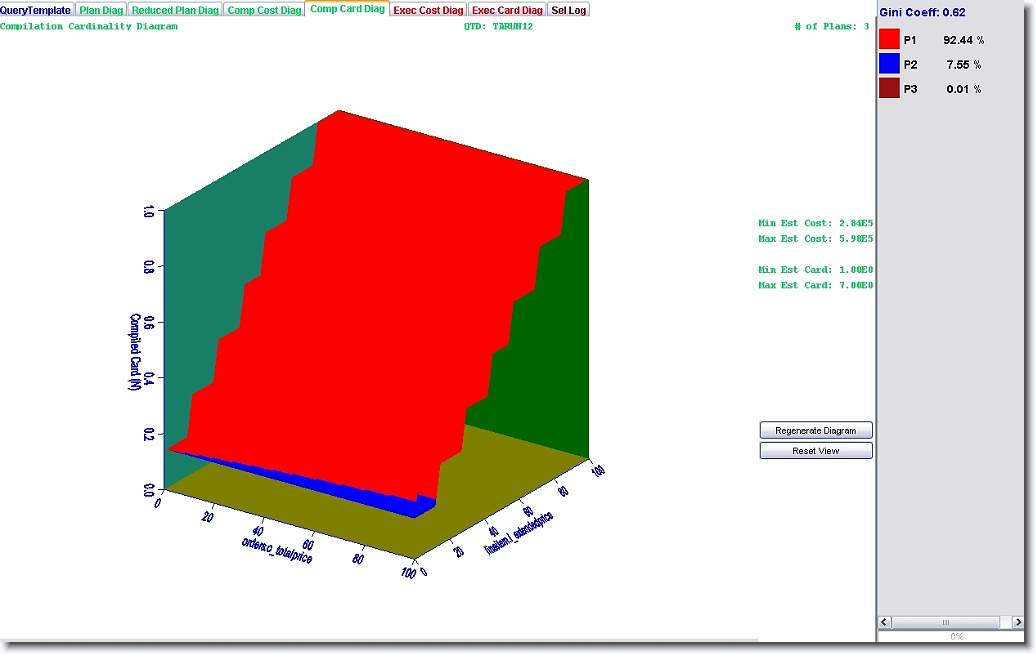Click the red P1 region in the diagram
1036x654 pixels.
(x=400, y=300)
